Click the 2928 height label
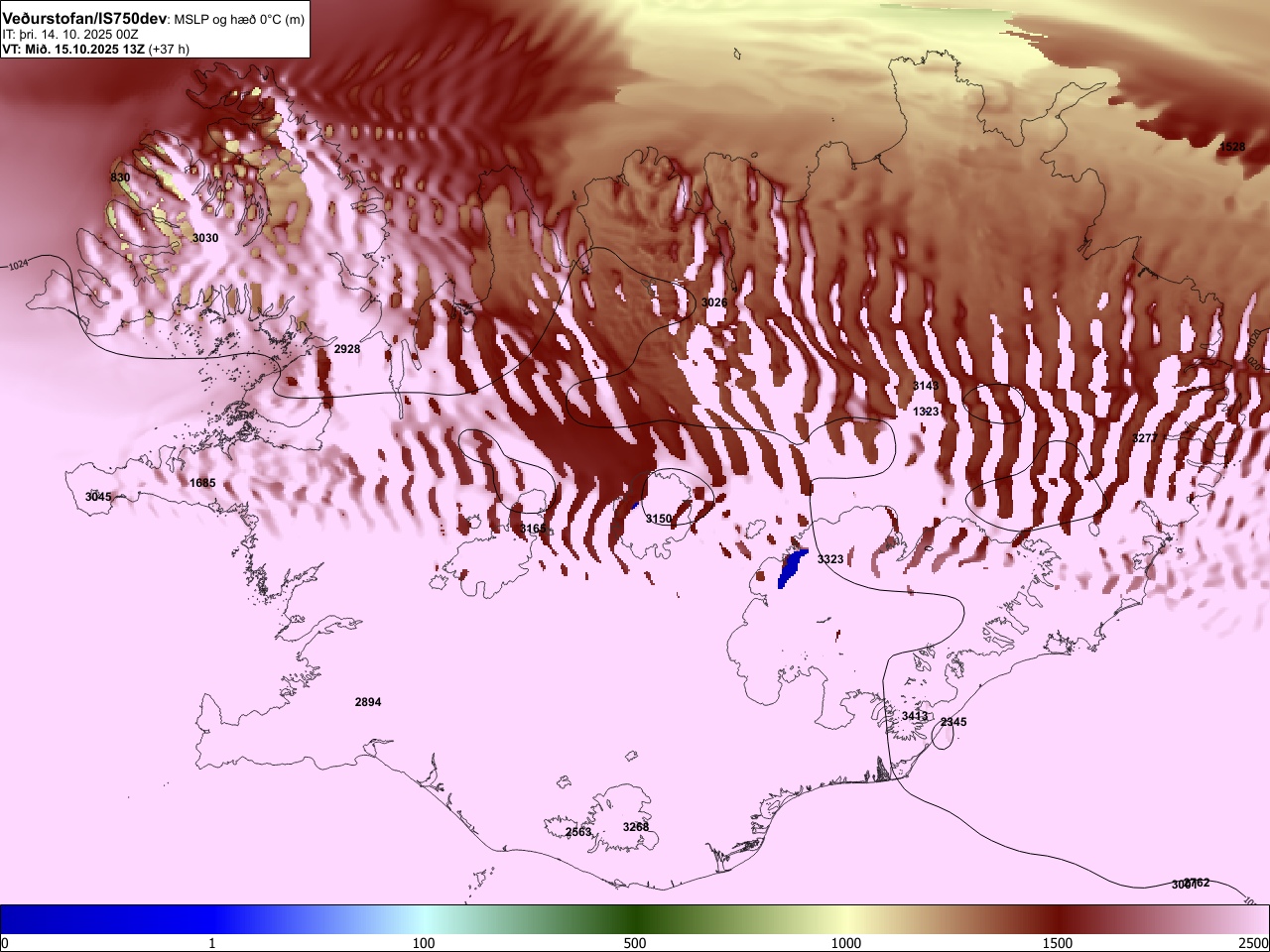This screenshot has width=1270, height=952. [347, 349]
